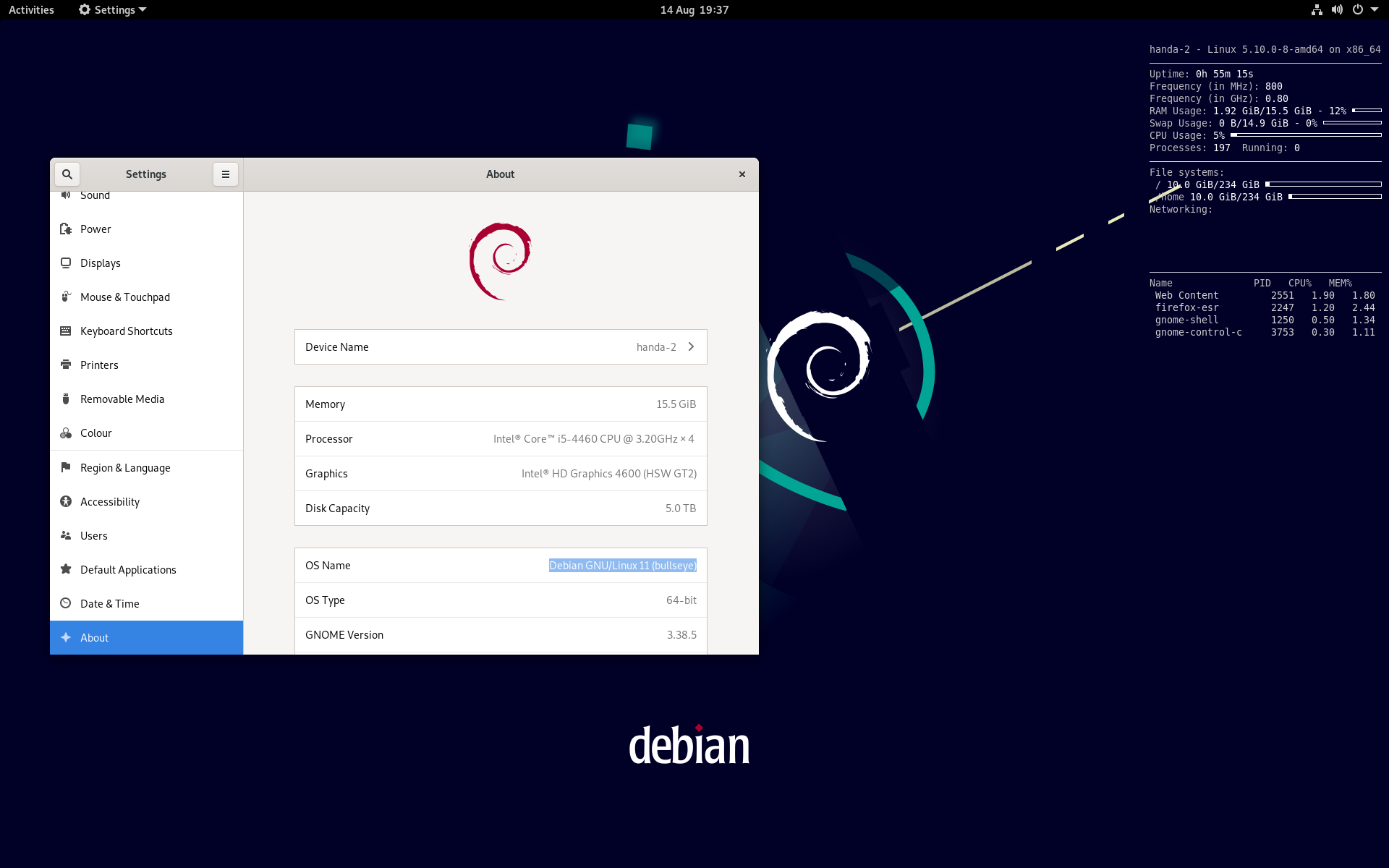The image size is (1389, 868).
Task: Open the clock 14 Aug 19:37 calendar
Action: pyautogui.click(x=694, y=10)
